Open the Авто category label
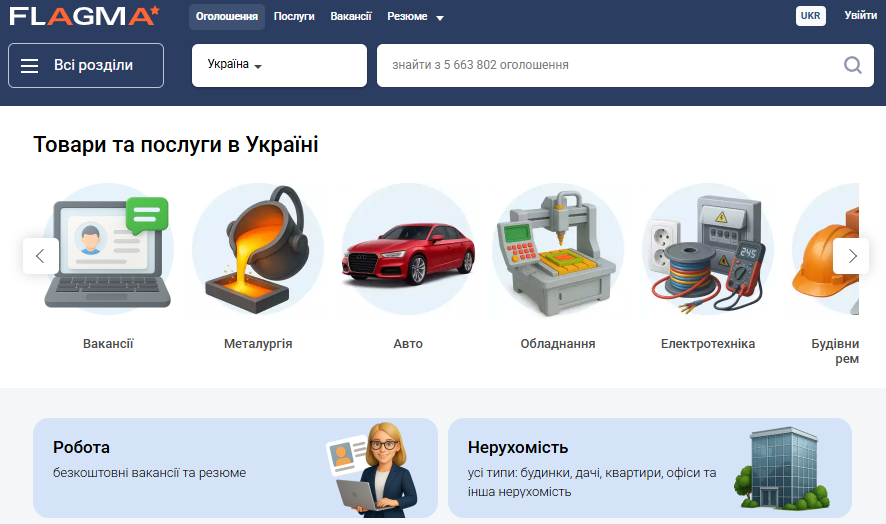The image size is (886, 524). (408, 344)
